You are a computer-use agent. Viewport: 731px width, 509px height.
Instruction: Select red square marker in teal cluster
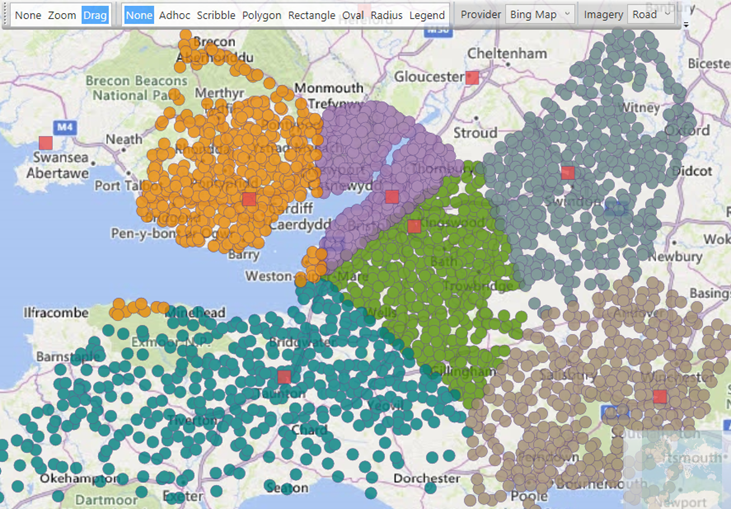pos(284,377)
